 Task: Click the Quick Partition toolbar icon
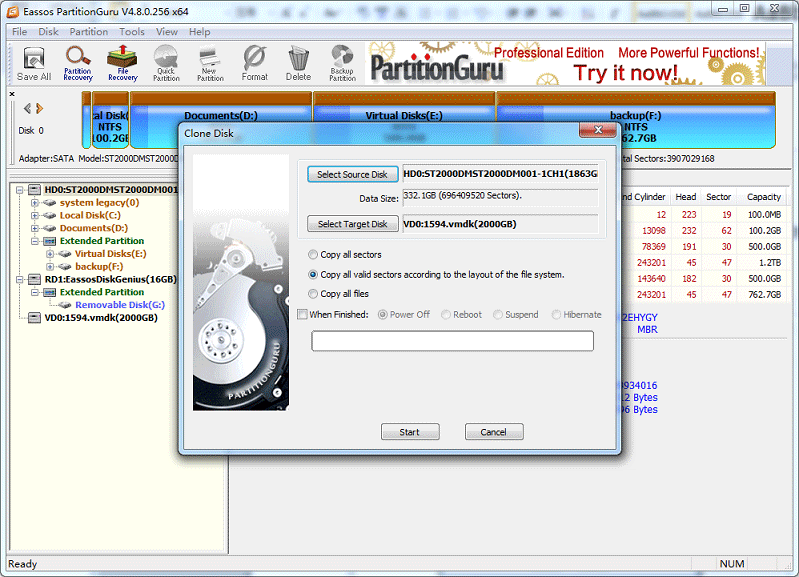click(x=166, y=64)
